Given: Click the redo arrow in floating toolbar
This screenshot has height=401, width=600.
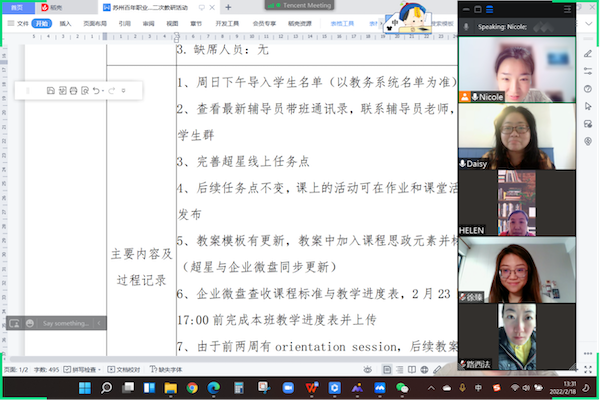Looking at the screenshot, I should coord(111,90).
